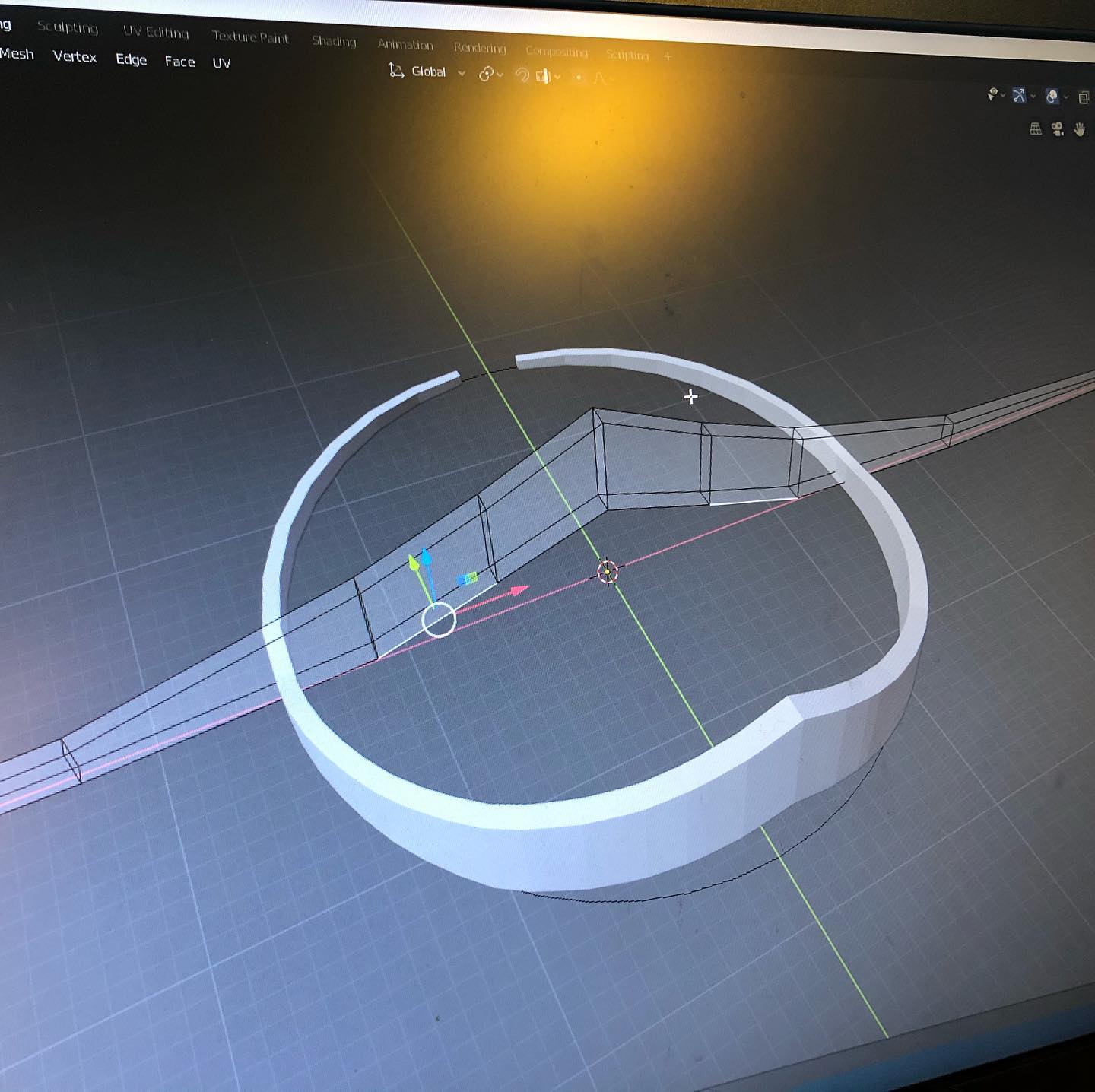Switch between perspective and orthographic view

[x=1036, y=129]
